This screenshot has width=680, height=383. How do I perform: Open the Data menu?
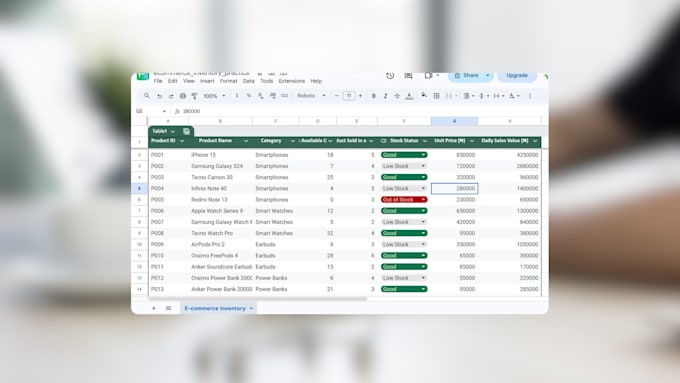tap(248, 81)
